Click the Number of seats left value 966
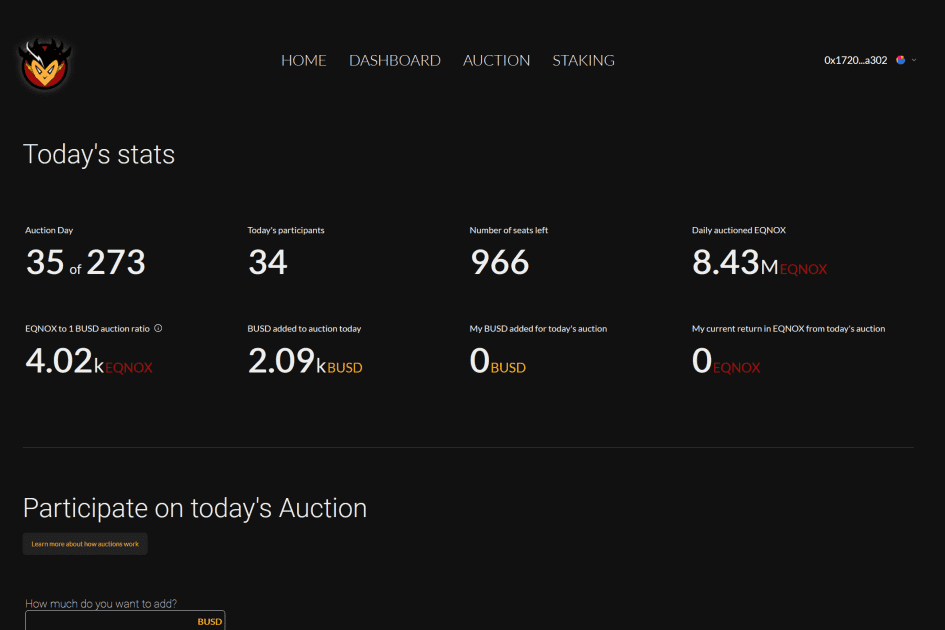 (x=499, y=263)
